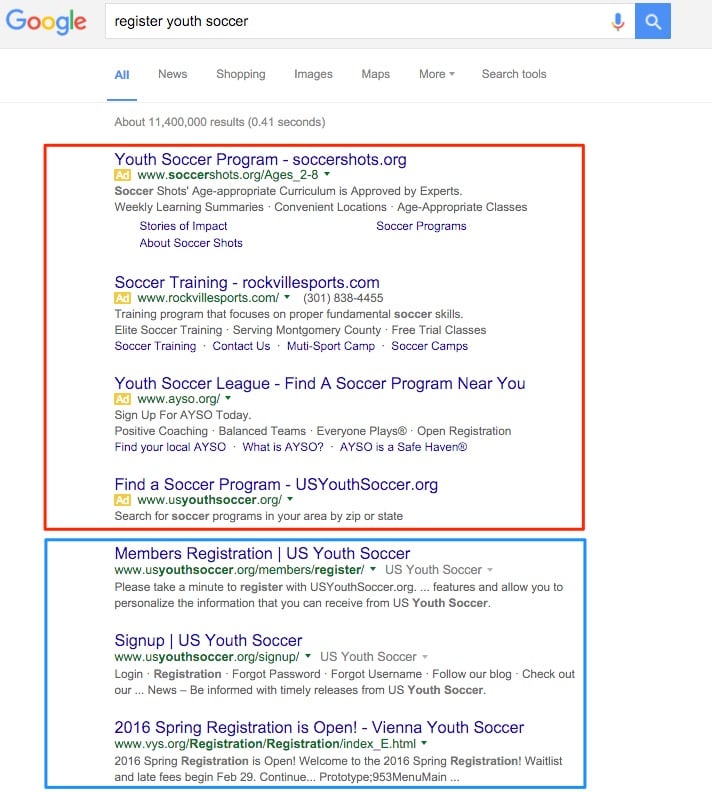Click the Ad badge next to www.ayso.org
The image size is (712, 792).
[x=122, y=399]
